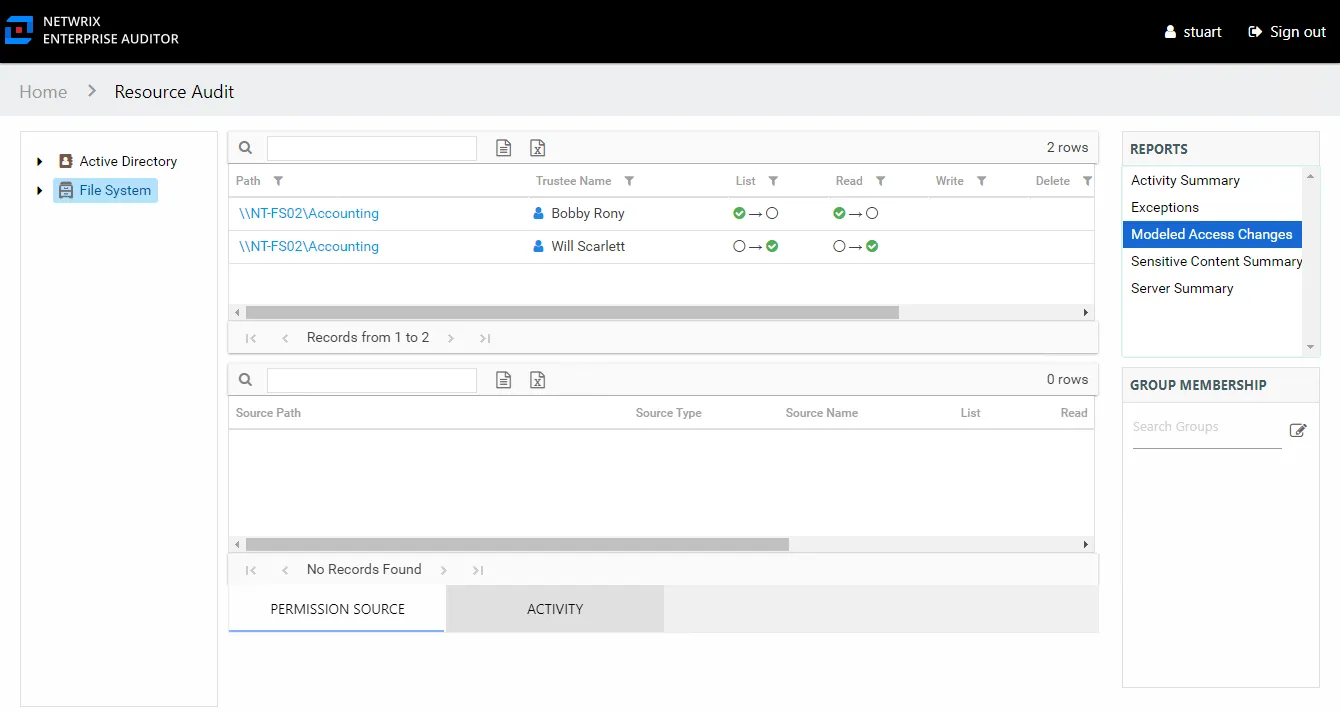Export the upper table to Excel icon
Viewport: 1340px width, 712px height.
click(x=537, y=148)
